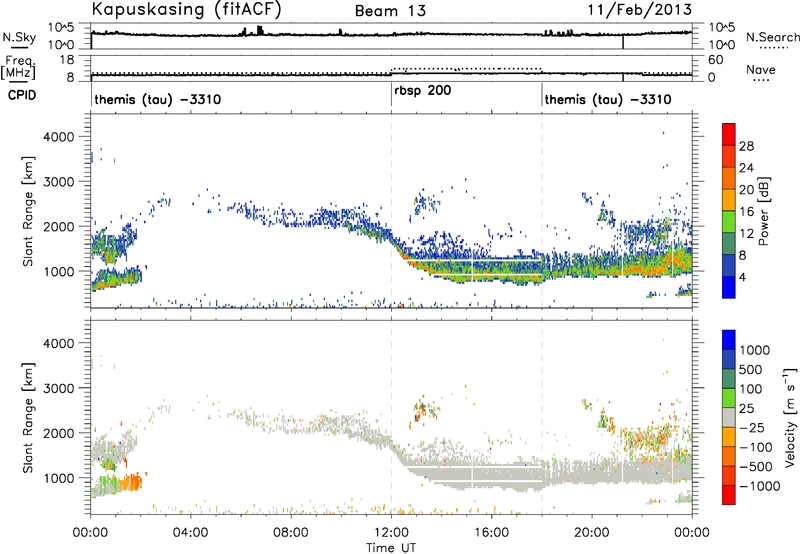
Task: Select the "Freq. [MHz]" axis label
Action: [x=18, y=68]
